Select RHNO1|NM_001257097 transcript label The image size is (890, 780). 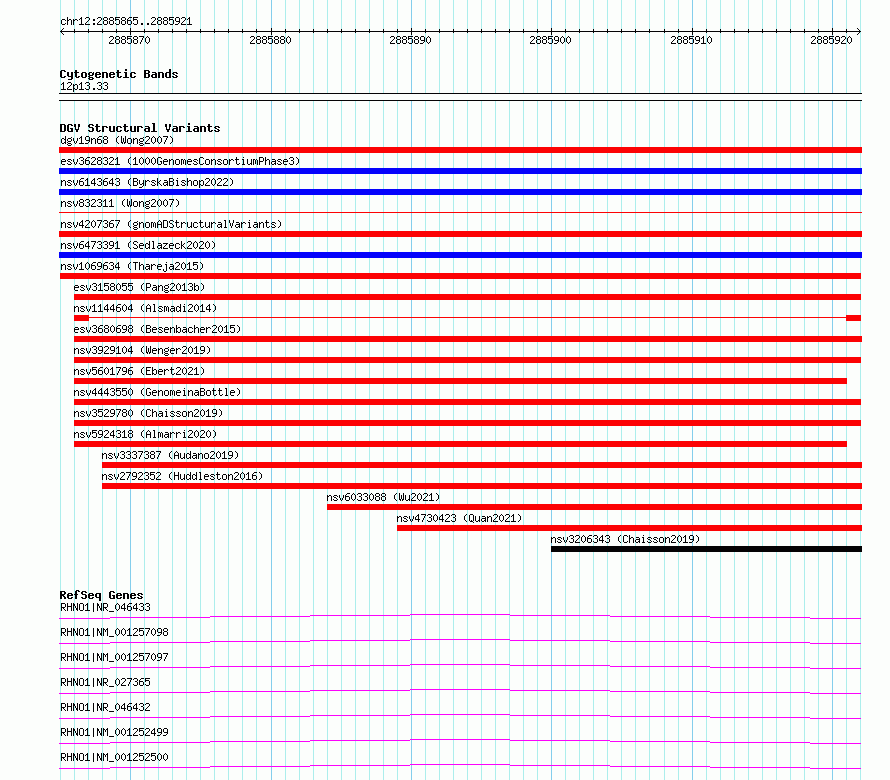coord(114,657)
